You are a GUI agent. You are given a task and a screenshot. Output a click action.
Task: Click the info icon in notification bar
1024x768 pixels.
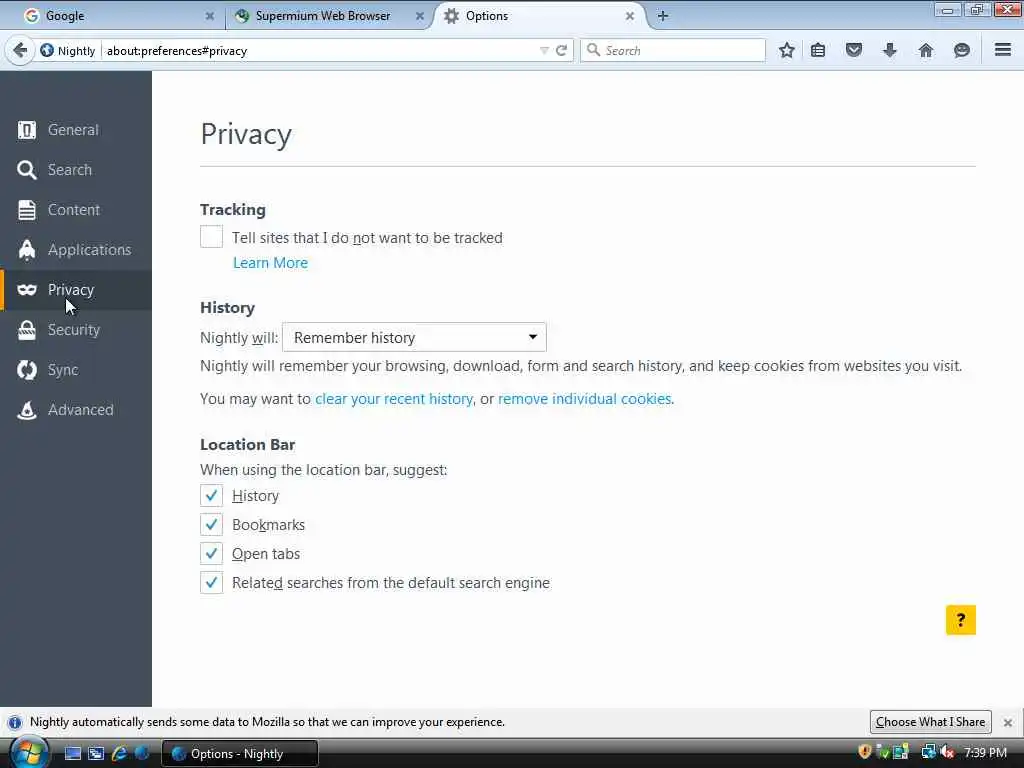coord(14,722)
